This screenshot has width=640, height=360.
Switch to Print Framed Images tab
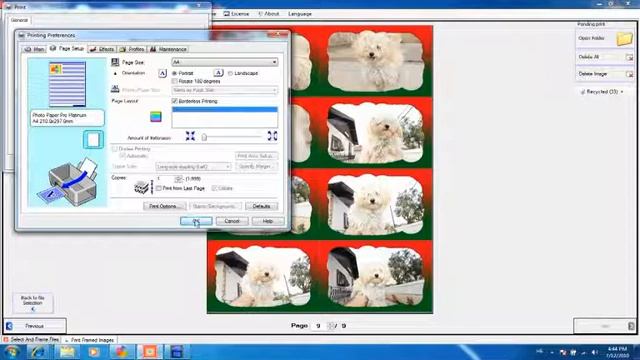[x=89, y=340]
